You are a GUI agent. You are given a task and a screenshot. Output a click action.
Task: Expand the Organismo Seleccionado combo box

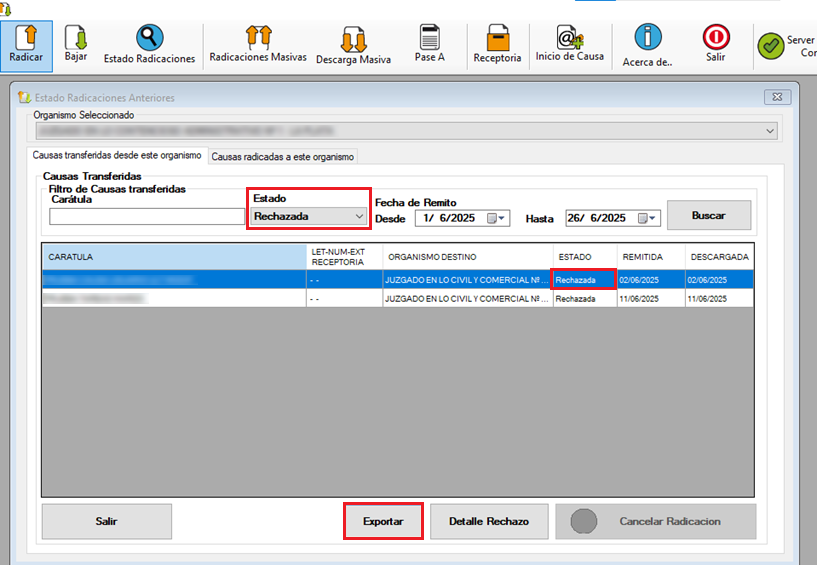(x=769, y=131)
